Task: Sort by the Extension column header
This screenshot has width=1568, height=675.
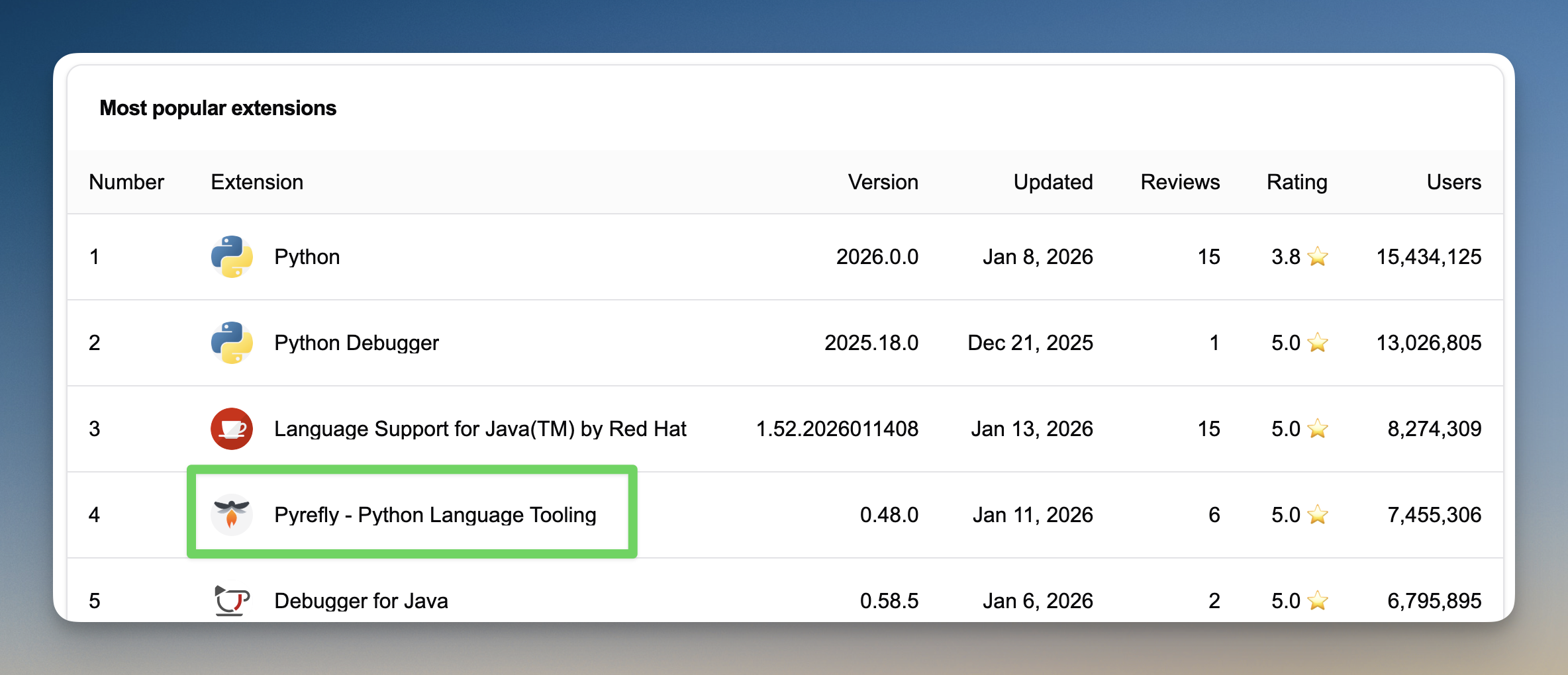Action: click(x=257, y=182)
